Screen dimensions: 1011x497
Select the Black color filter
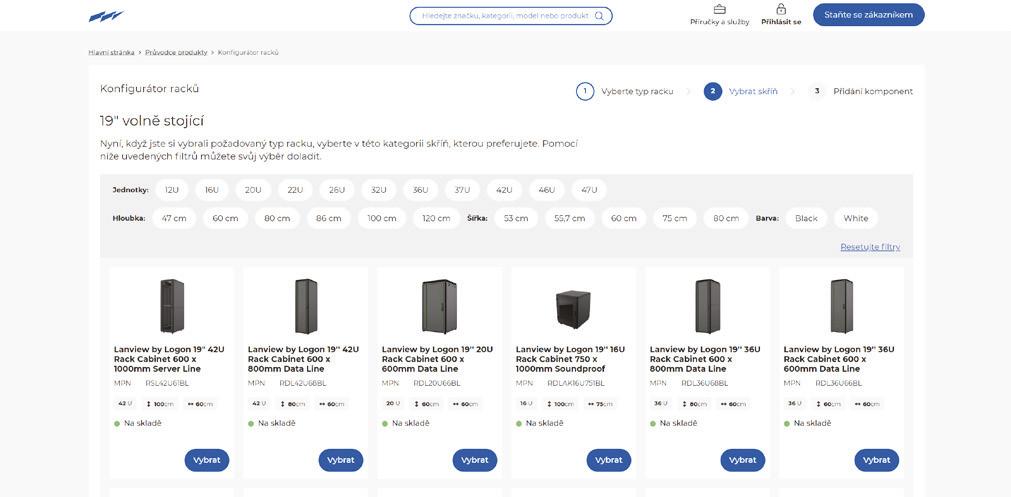[806, 218]
